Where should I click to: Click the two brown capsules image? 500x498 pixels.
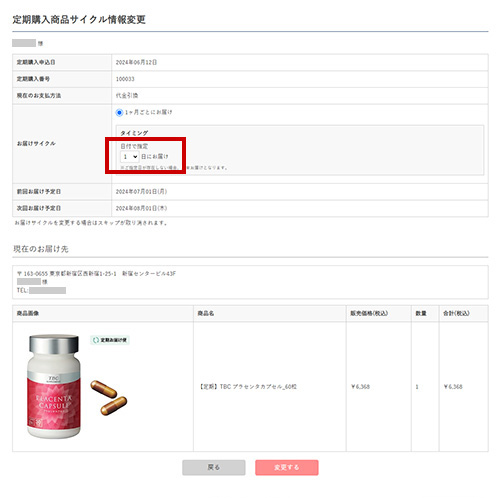tap(109, 398)
